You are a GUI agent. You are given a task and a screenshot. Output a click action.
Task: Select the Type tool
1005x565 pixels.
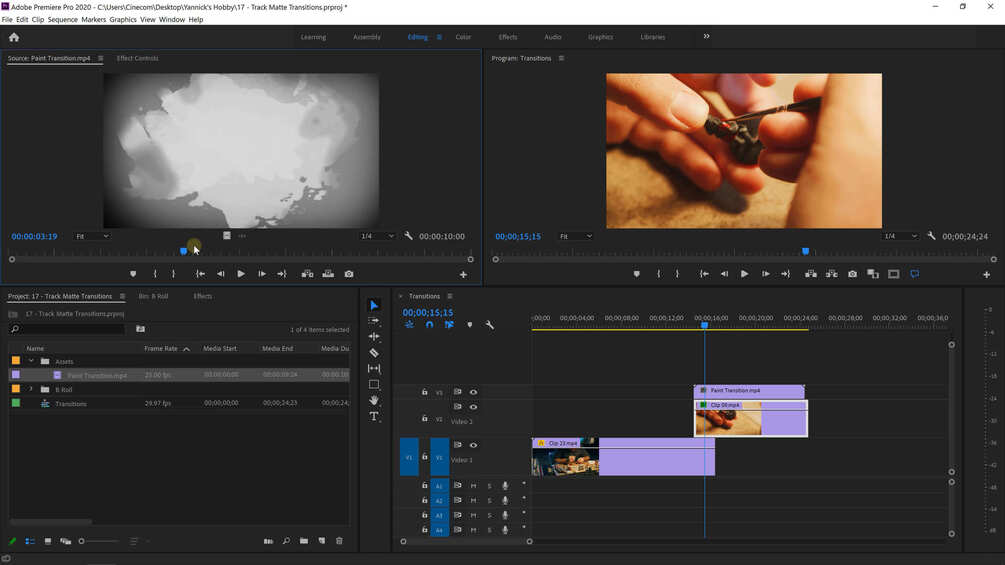pyautogui.click(x=374, y=416)
